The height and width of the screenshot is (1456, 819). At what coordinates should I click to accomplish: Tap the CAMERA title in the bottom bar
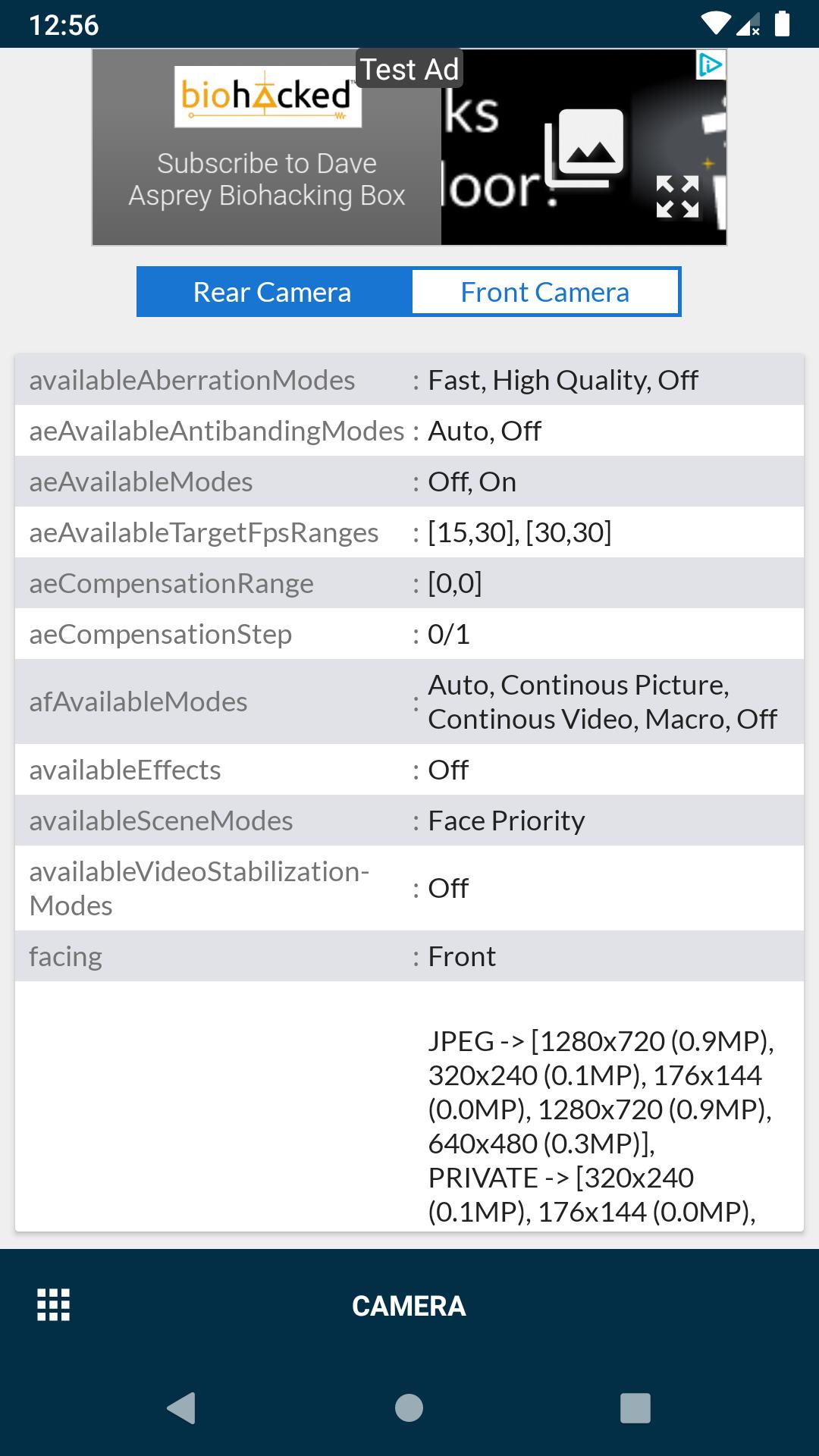pos(409,1306)
